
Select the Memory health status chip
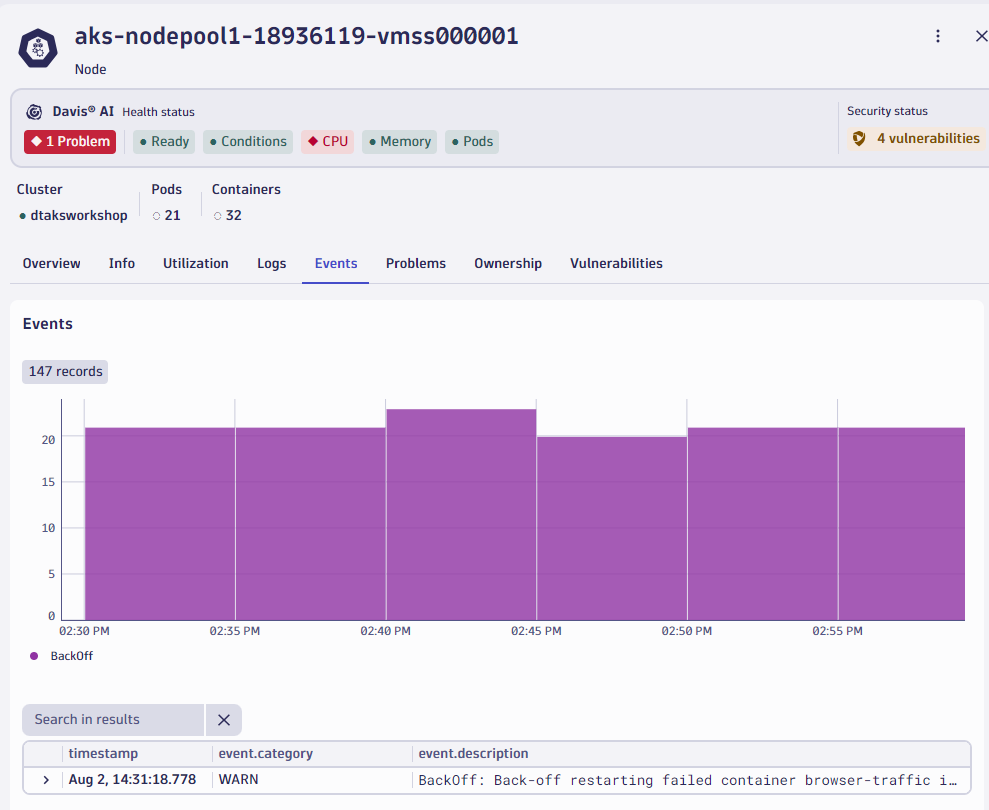pos(399,142)
